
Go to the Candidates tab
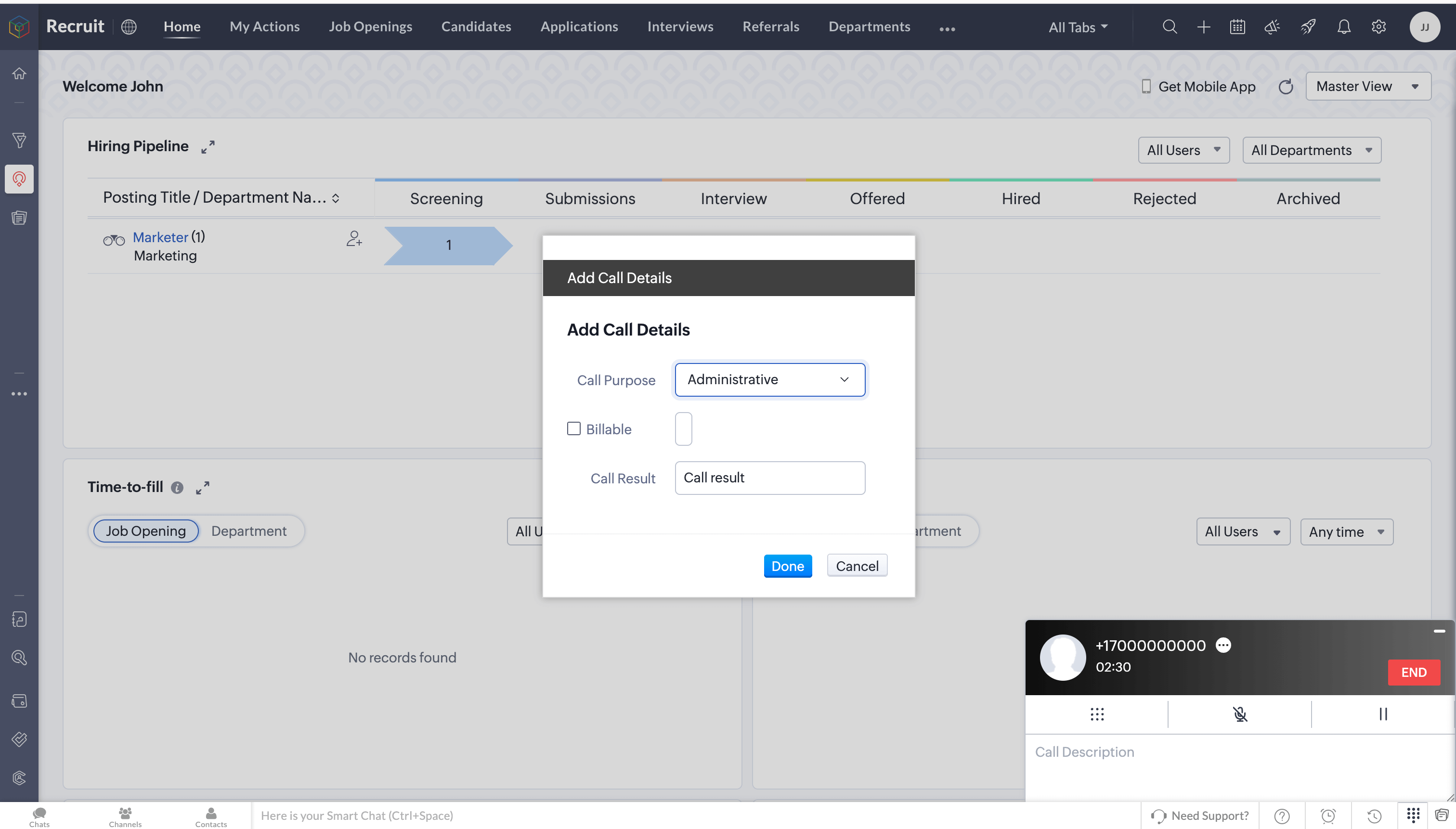tap(476, 27)
